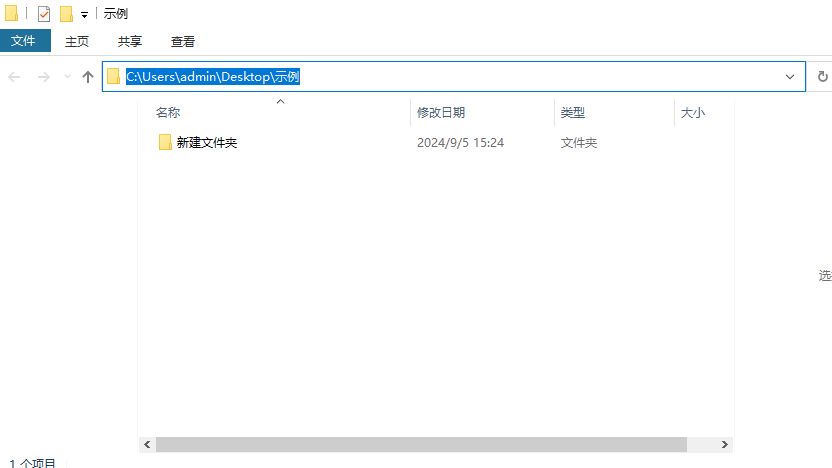Go up one folder level
The image size is (832, 468).
pyautogui.click(x=88, y=77)
